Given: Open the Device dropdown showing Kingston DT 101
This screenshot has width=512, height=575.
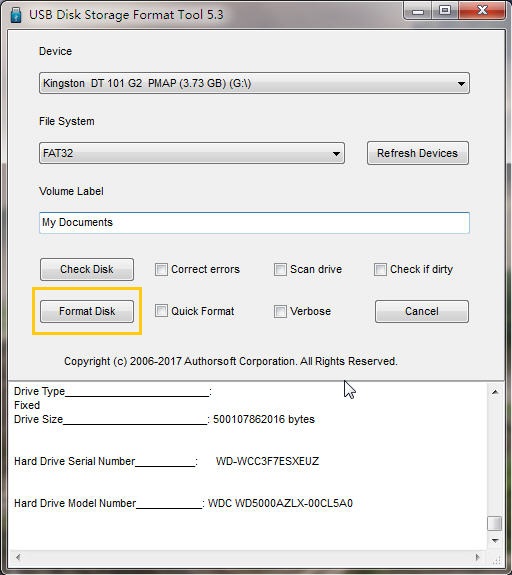Looking at the screenshot, I should [x=254, y=83].
